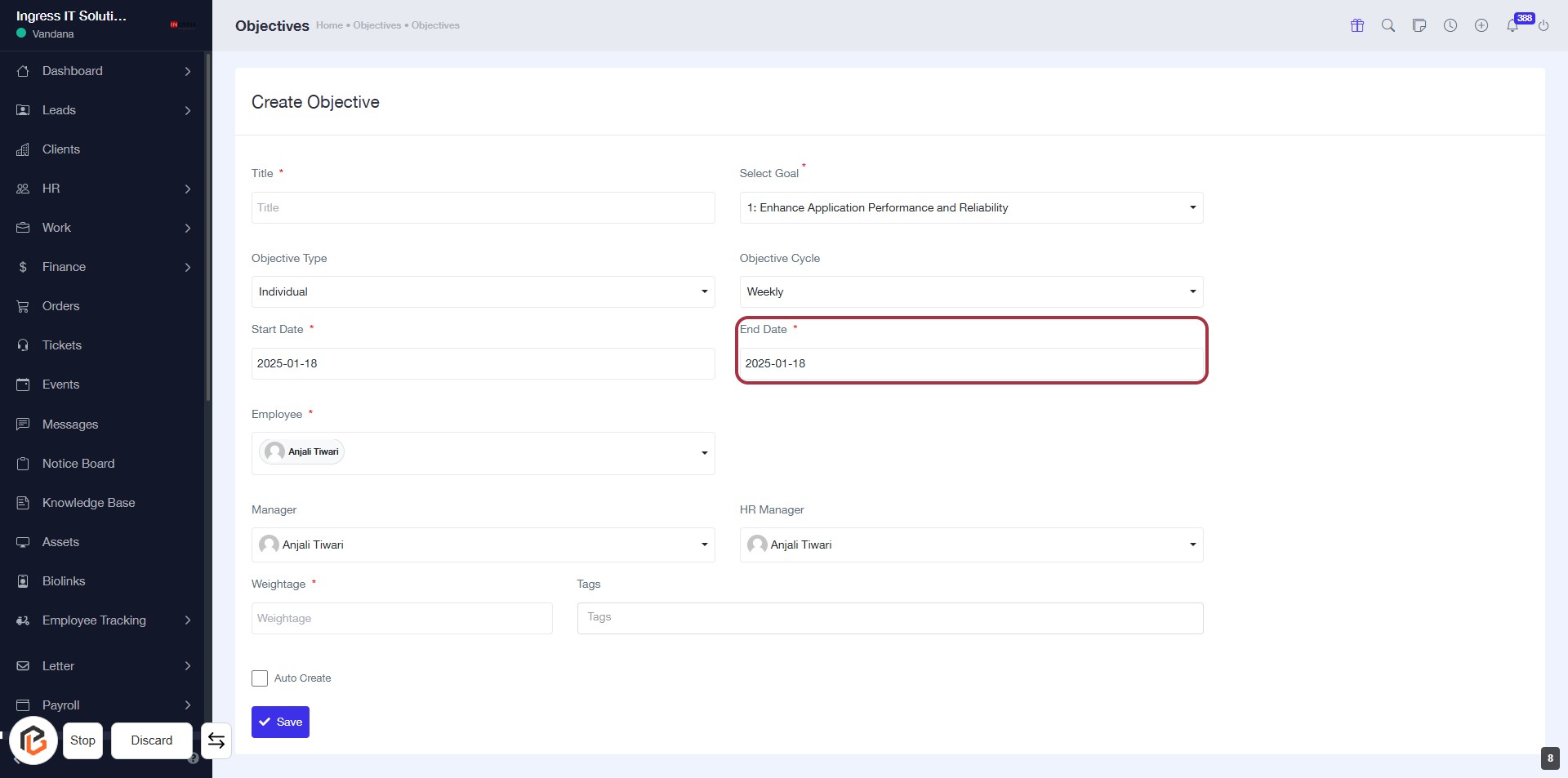Save the objective

pos(280,722)
